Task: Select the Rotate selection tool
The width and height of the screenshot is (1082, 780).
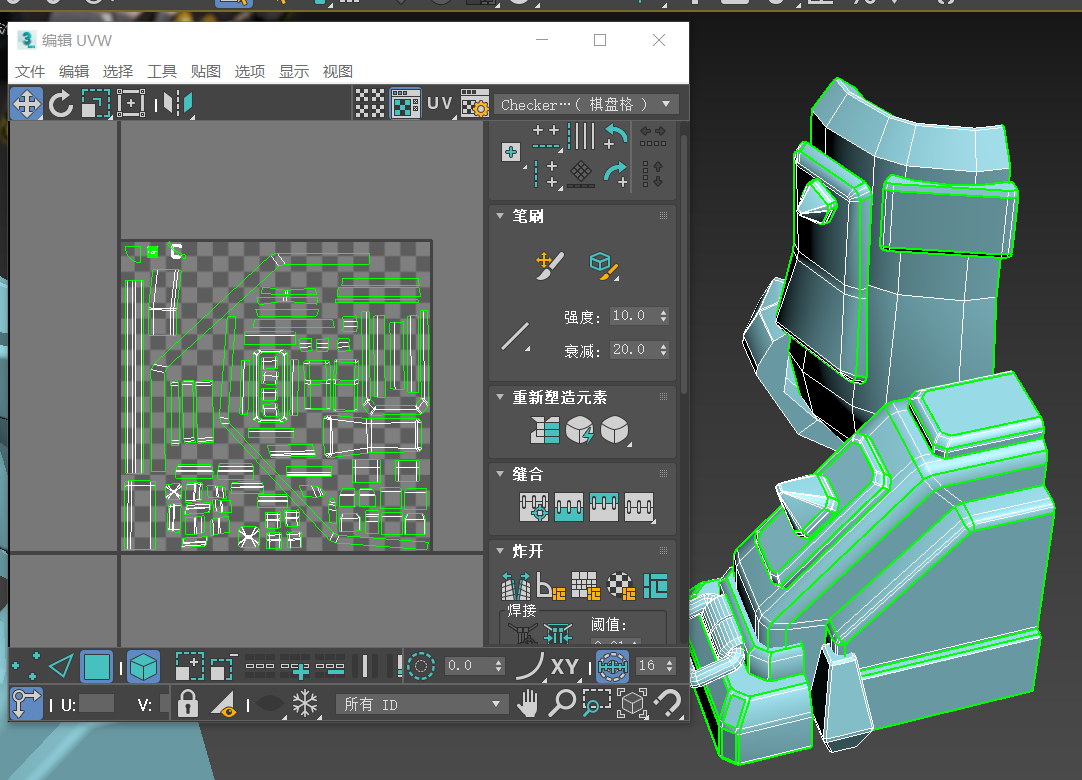Action: [61, 104]
